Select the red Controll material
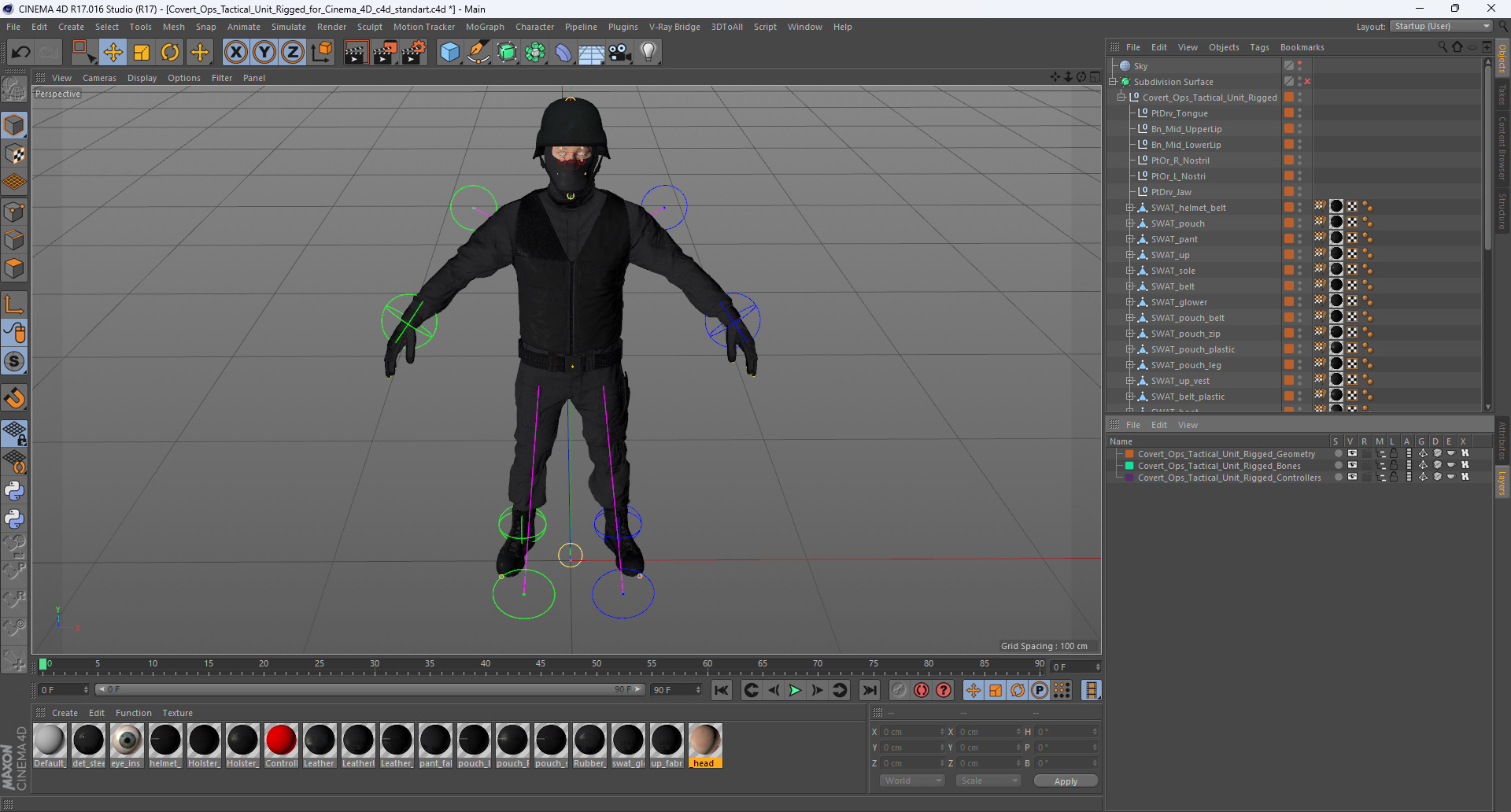 [281, 746]
